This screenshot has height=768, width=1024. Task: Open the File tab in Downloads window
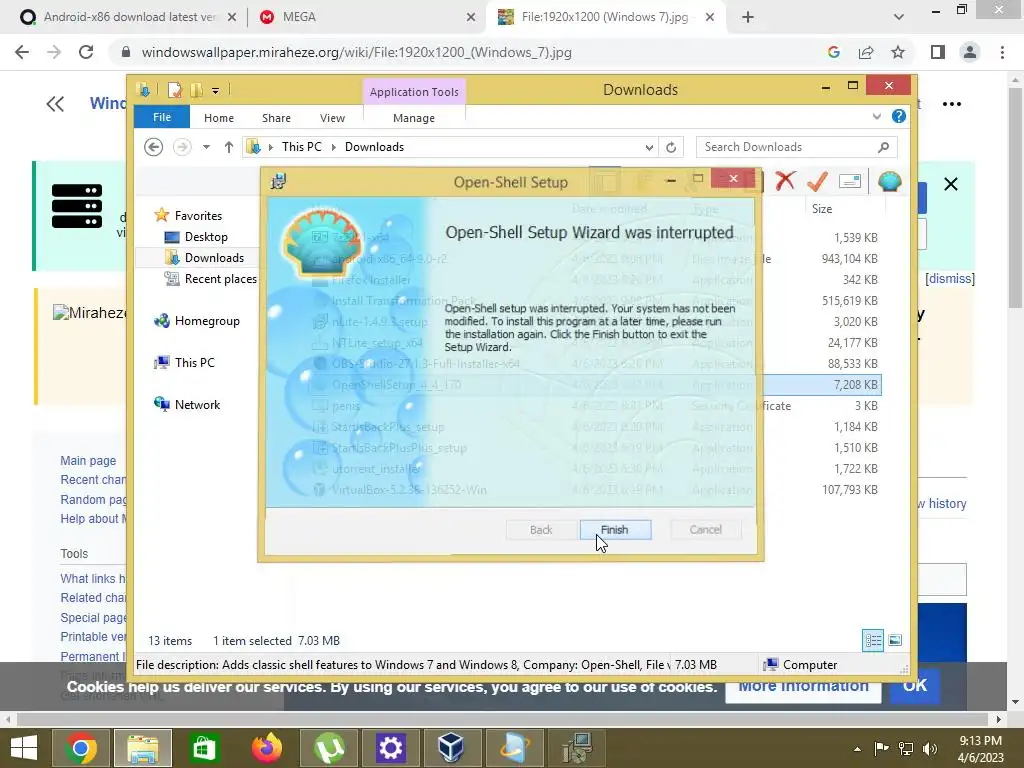162,118
